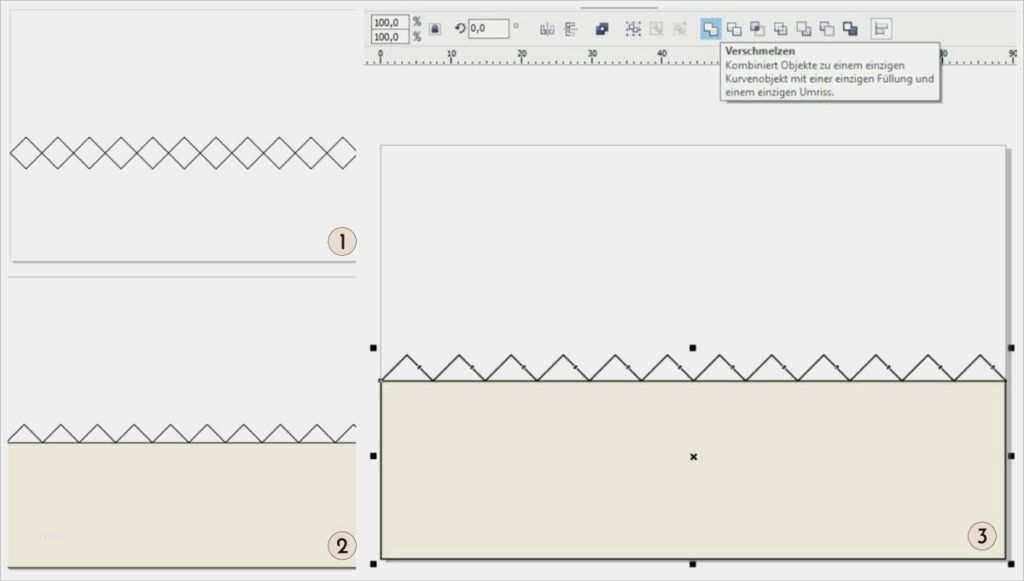Click the rotation angle field showing 0,0
The height and width of the screenshot is (581, 1024).
(x=489, y=29)
